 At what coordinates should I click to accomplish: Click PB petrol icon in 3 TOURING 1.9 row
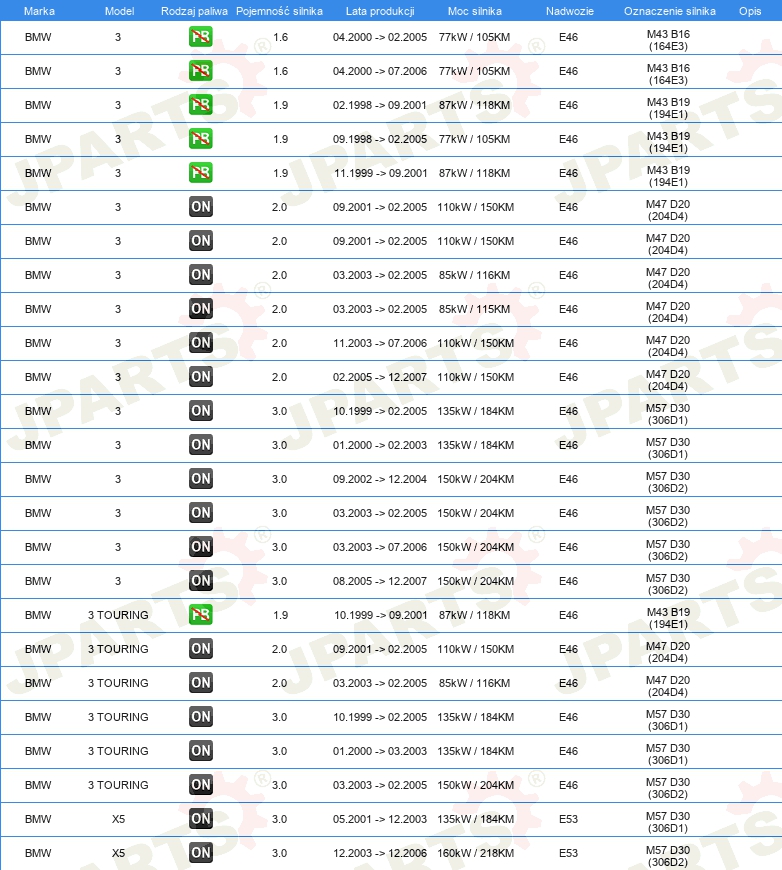point(200,615)
